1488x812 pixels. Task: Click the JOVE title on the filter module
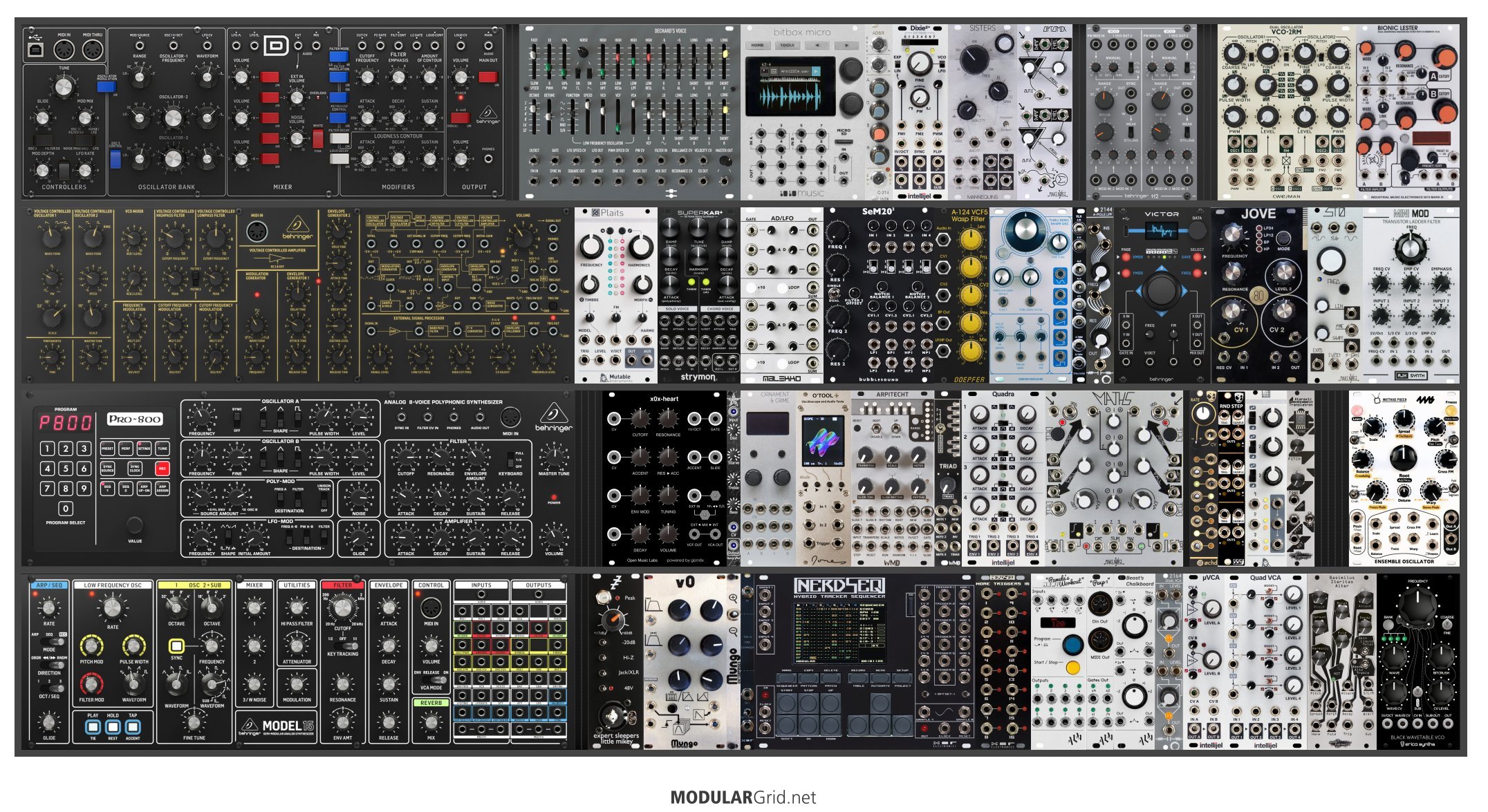tap(1258, 214)
